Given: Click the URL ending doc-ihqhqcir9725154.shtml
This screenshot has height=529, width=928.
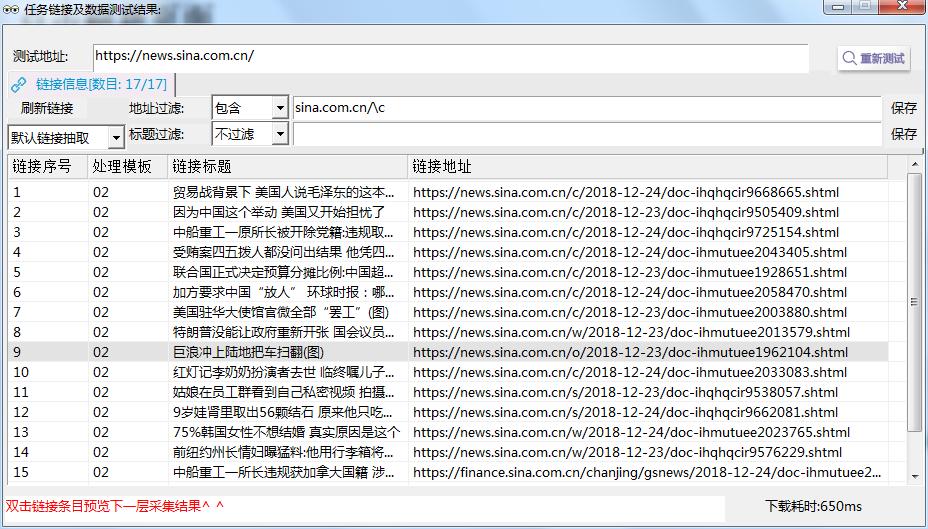Looking at the screenshot, I should click(626, 233).
